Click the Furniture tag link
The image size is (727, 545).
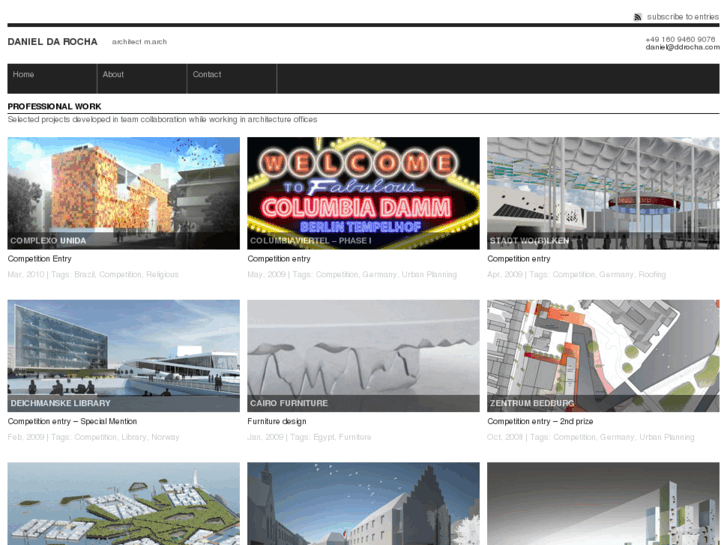coord(355,437)
